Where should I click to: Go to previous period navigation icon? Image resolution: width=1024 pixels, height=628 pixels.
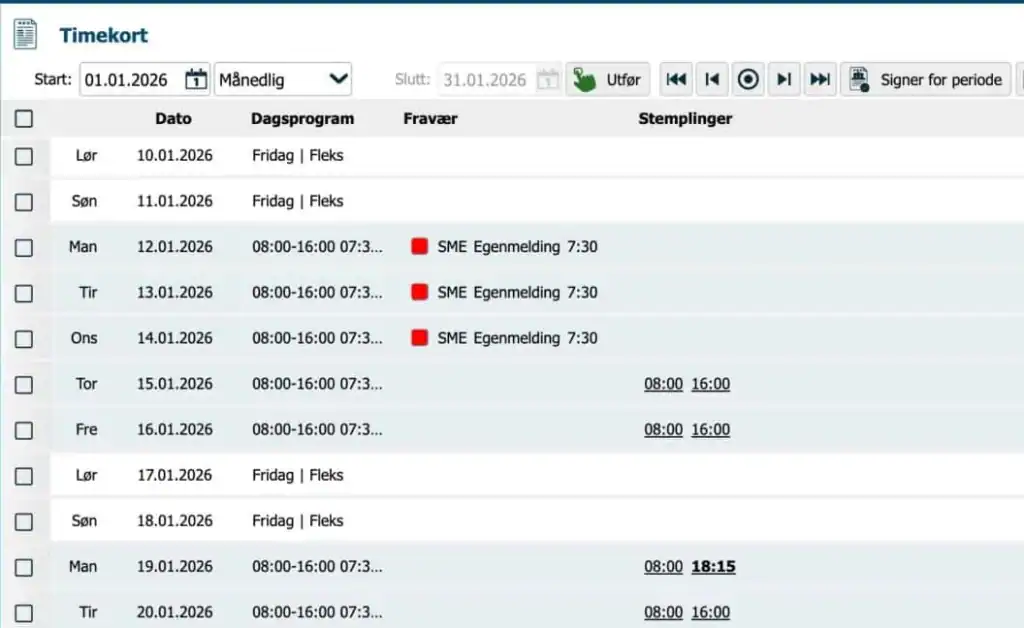tap(712, 80)
